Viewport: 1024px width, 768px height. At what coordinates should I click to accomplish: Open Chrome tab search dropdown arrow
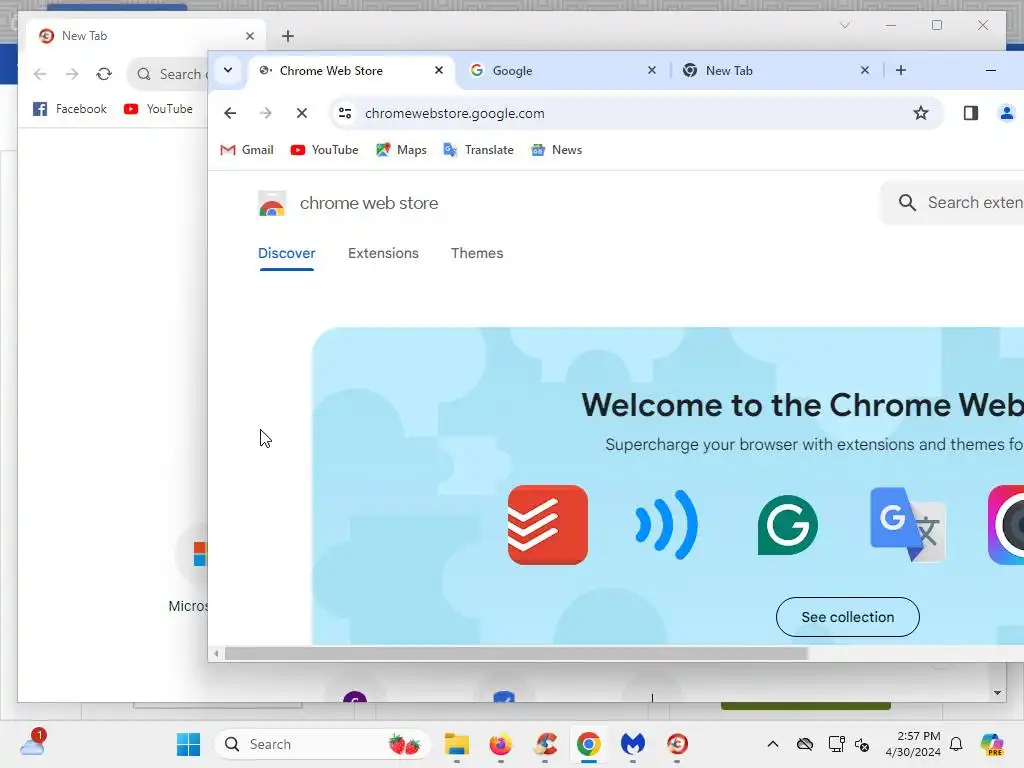[x=228, y=70]
